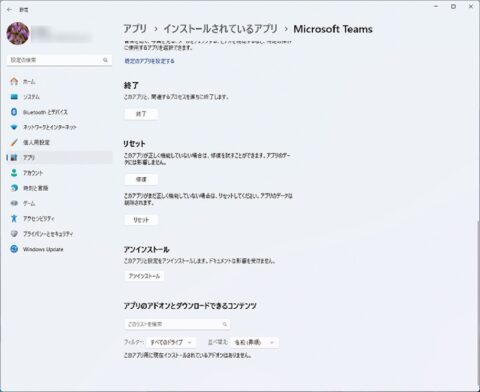Open Accounts via the person icon
480x392 pixels.
14,173
